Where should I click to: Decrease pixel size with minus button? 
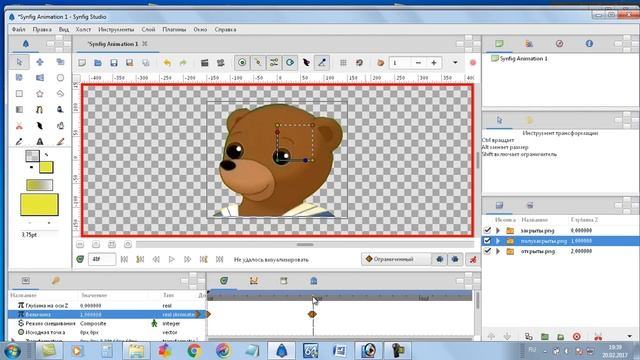click(418, 63)
